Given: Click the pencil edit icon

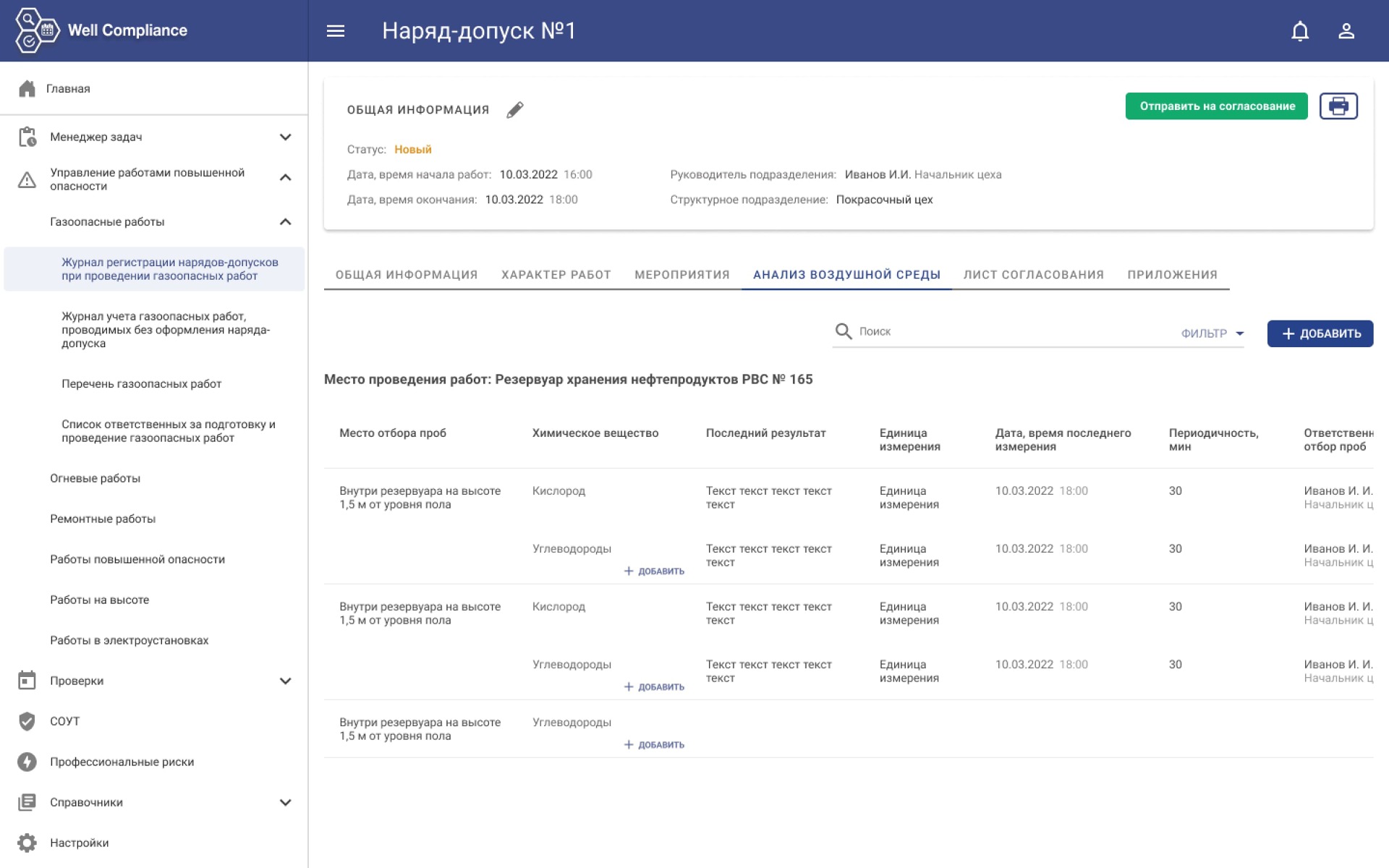Looking at the screenshot, I should coord(514,110).
